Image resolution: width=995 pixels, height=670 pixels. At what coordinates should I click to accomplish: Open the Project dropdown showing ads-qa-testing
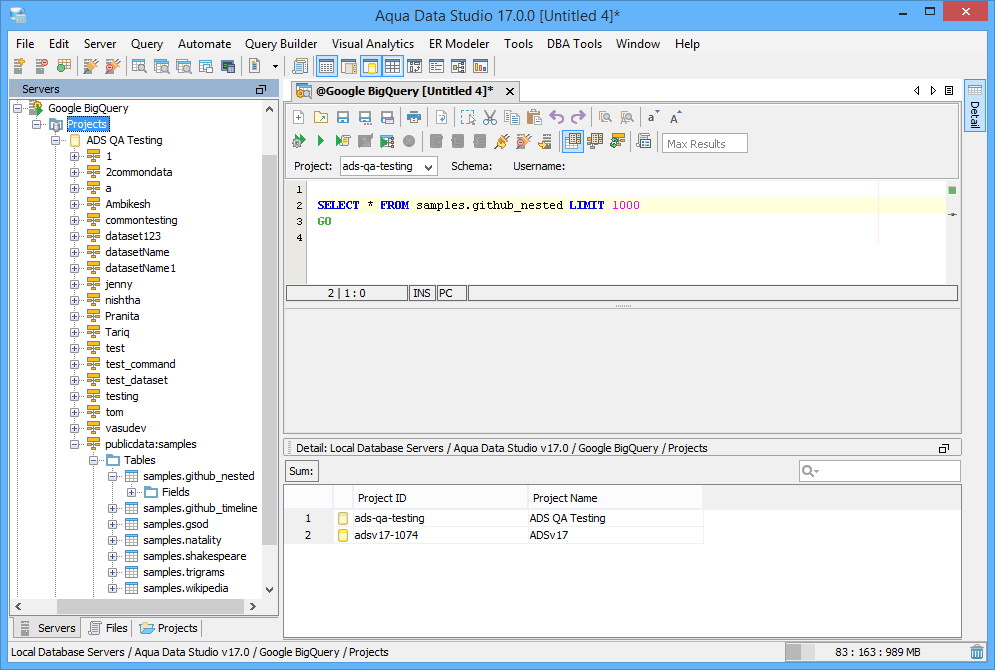(388, 166)
